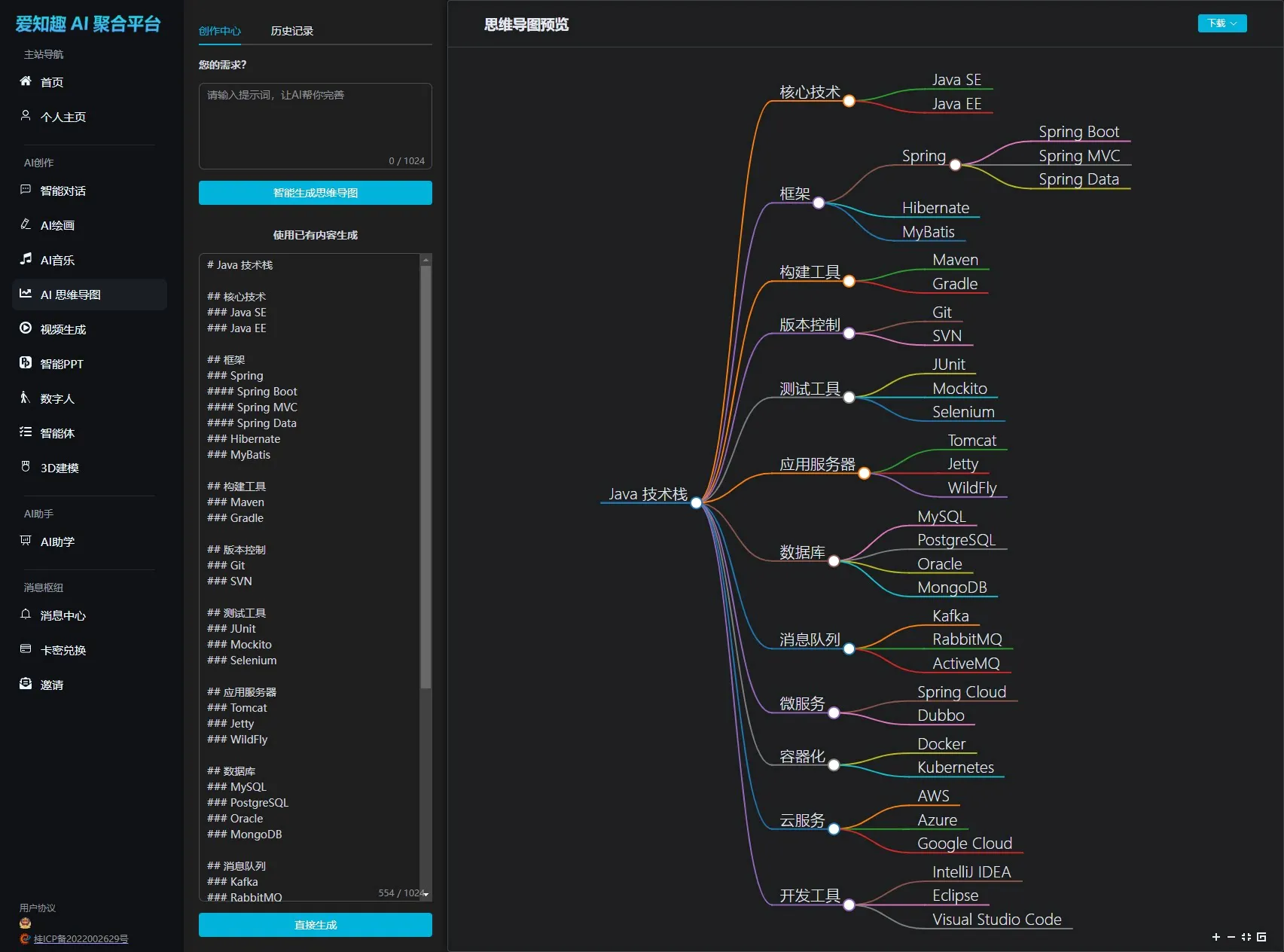Click the AI drawing pen icon
This screenshot has width=1284, height=952.
point(26,224)
